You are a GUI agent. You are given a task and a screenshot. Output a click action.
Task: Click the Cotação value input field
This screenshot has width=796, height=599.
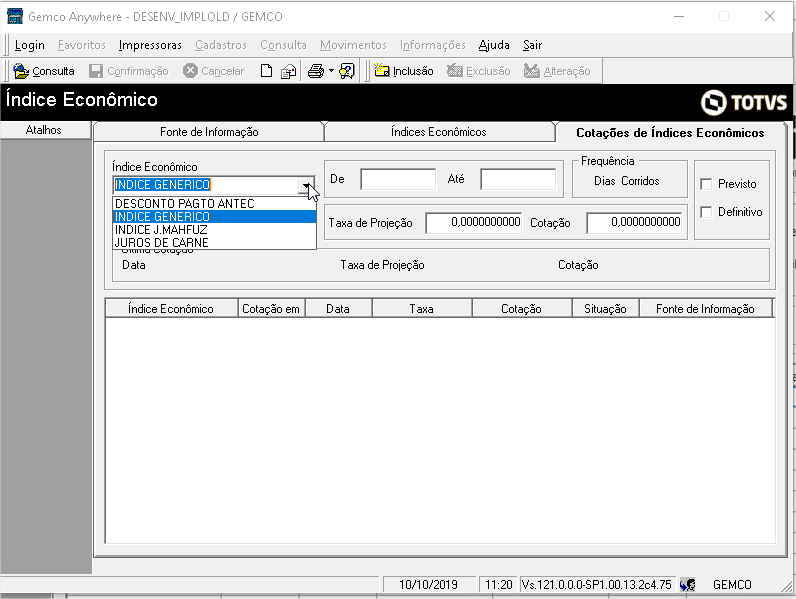click(x=634, y=222)
